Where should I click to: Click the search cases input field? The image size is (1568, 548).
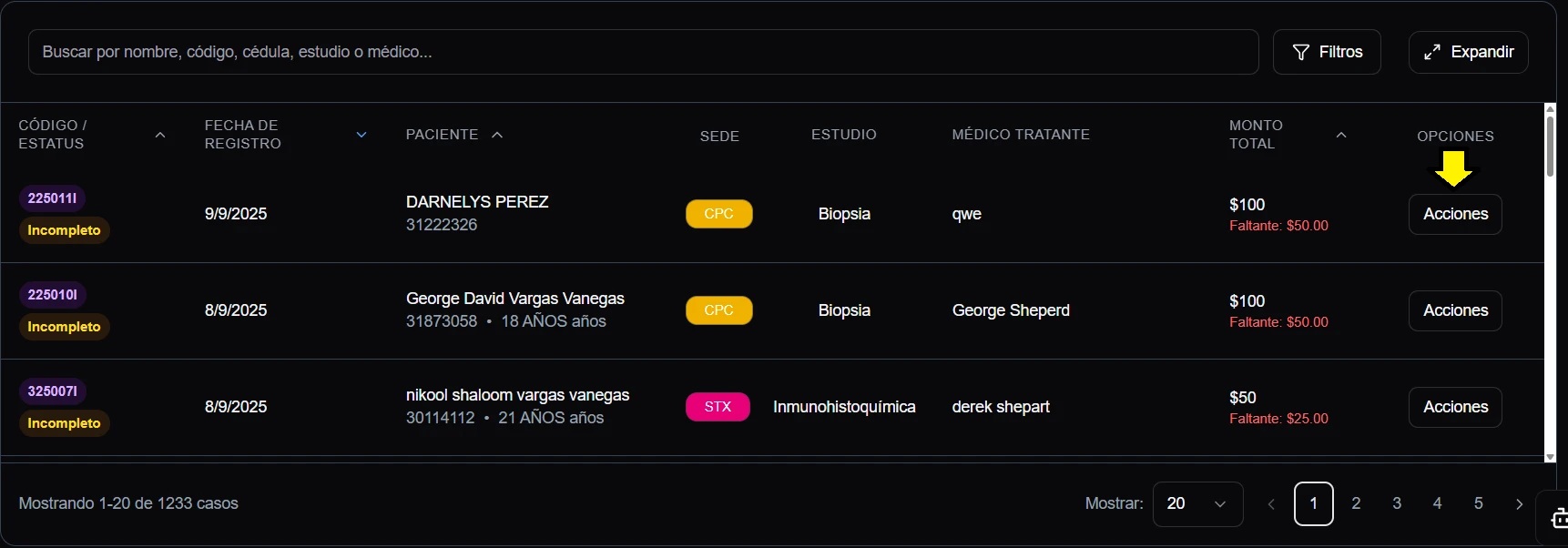click(x=643, y=52)
